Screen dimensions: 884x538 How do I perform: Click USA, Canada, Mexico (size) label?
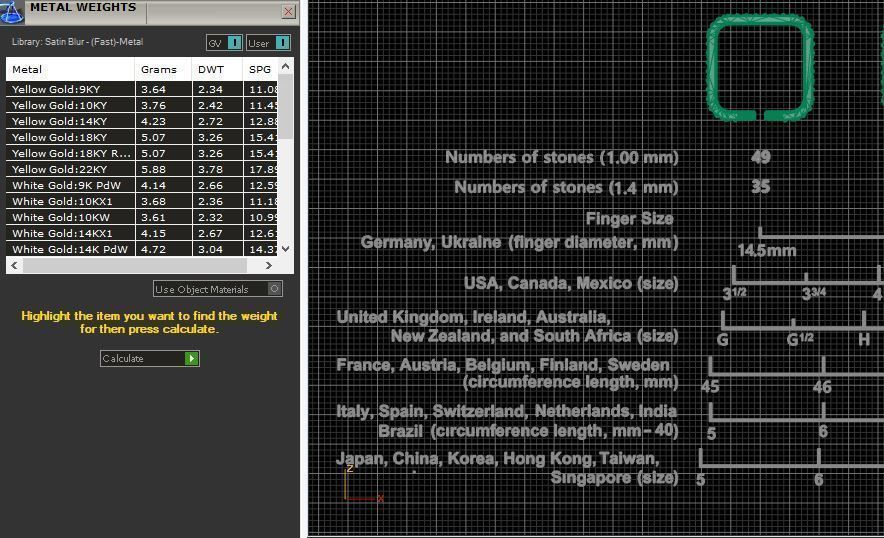pos(571,283)
